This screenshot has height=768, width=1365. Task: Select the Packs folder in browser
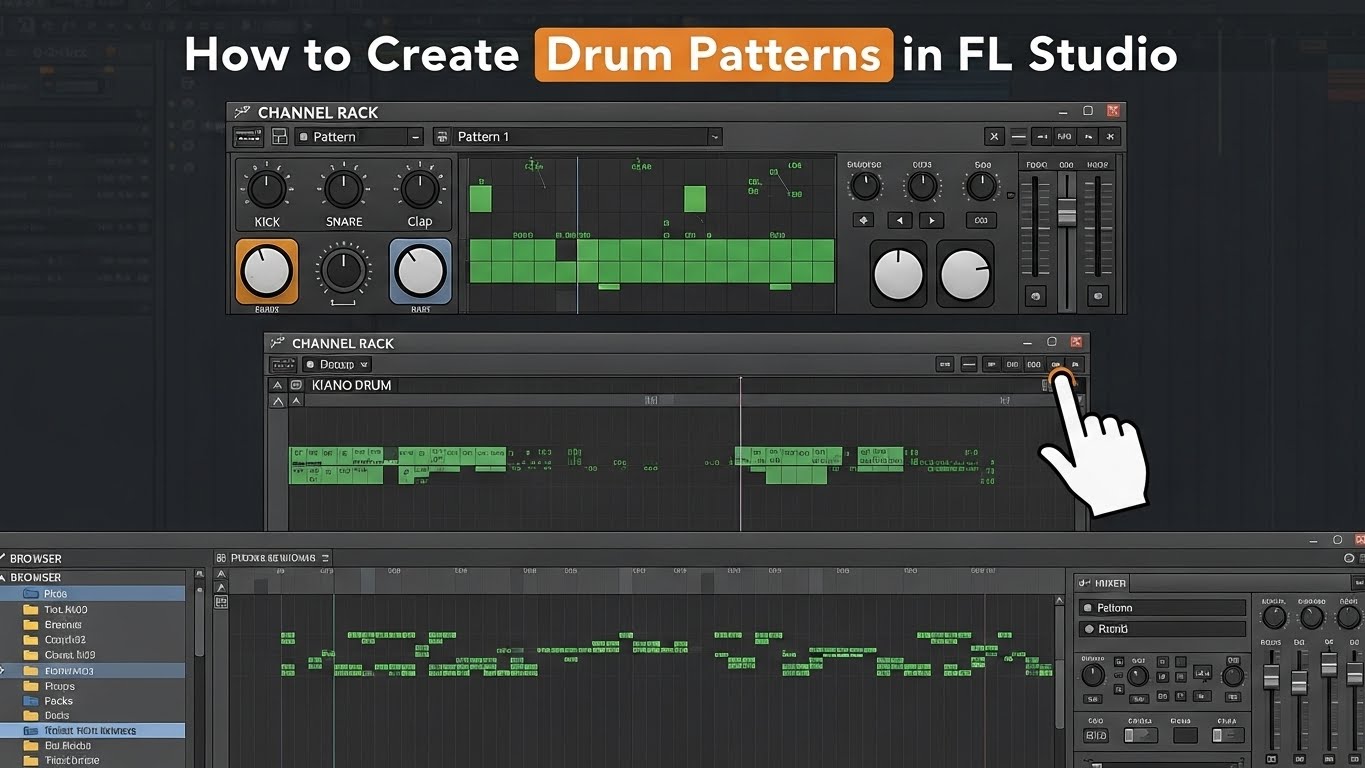59,701
